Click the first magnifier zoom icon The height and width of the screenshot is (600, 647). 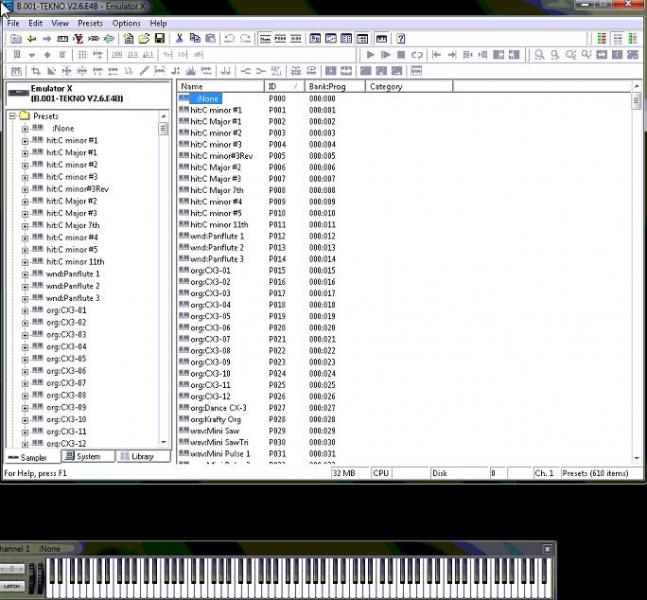(539, 55)
